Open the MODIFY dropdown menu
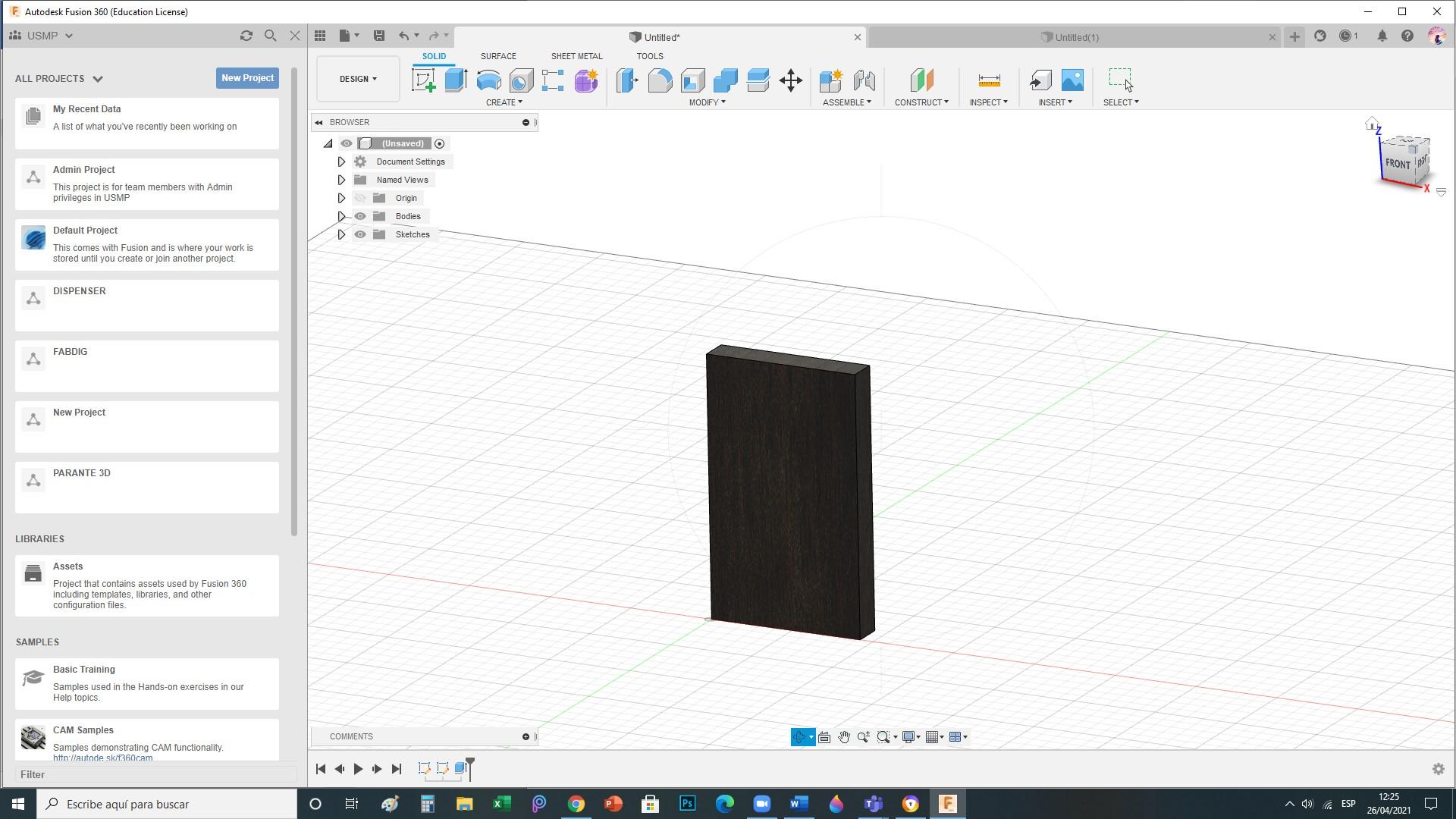This screenshot has height=819, width=1456. [708, 102]
